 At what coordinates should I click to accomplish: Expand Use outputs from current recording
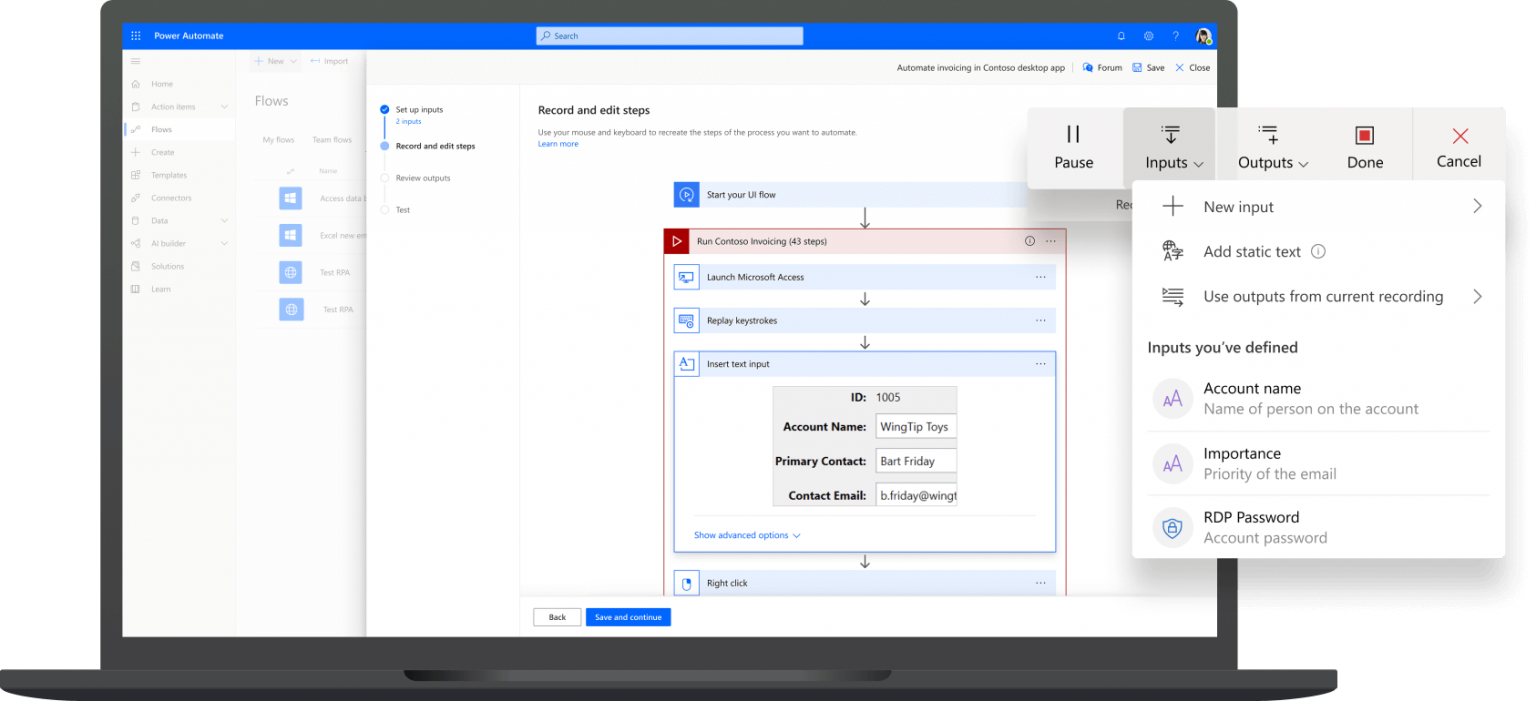[1322, 296]
